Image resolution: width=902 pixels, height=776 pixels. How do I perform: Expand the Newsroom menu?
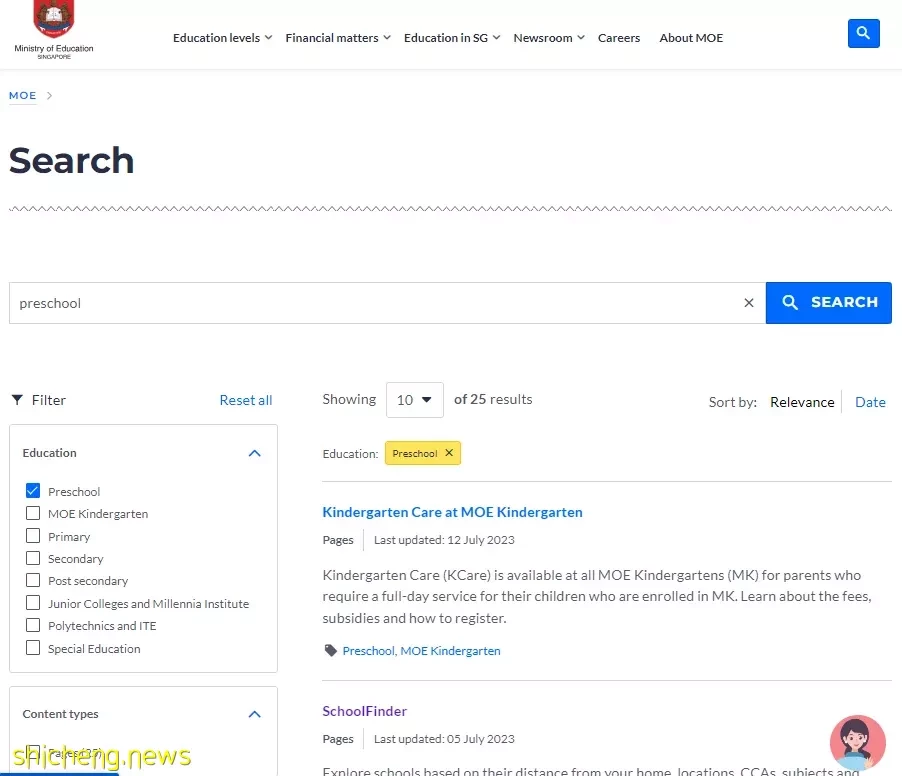[549, 38]
